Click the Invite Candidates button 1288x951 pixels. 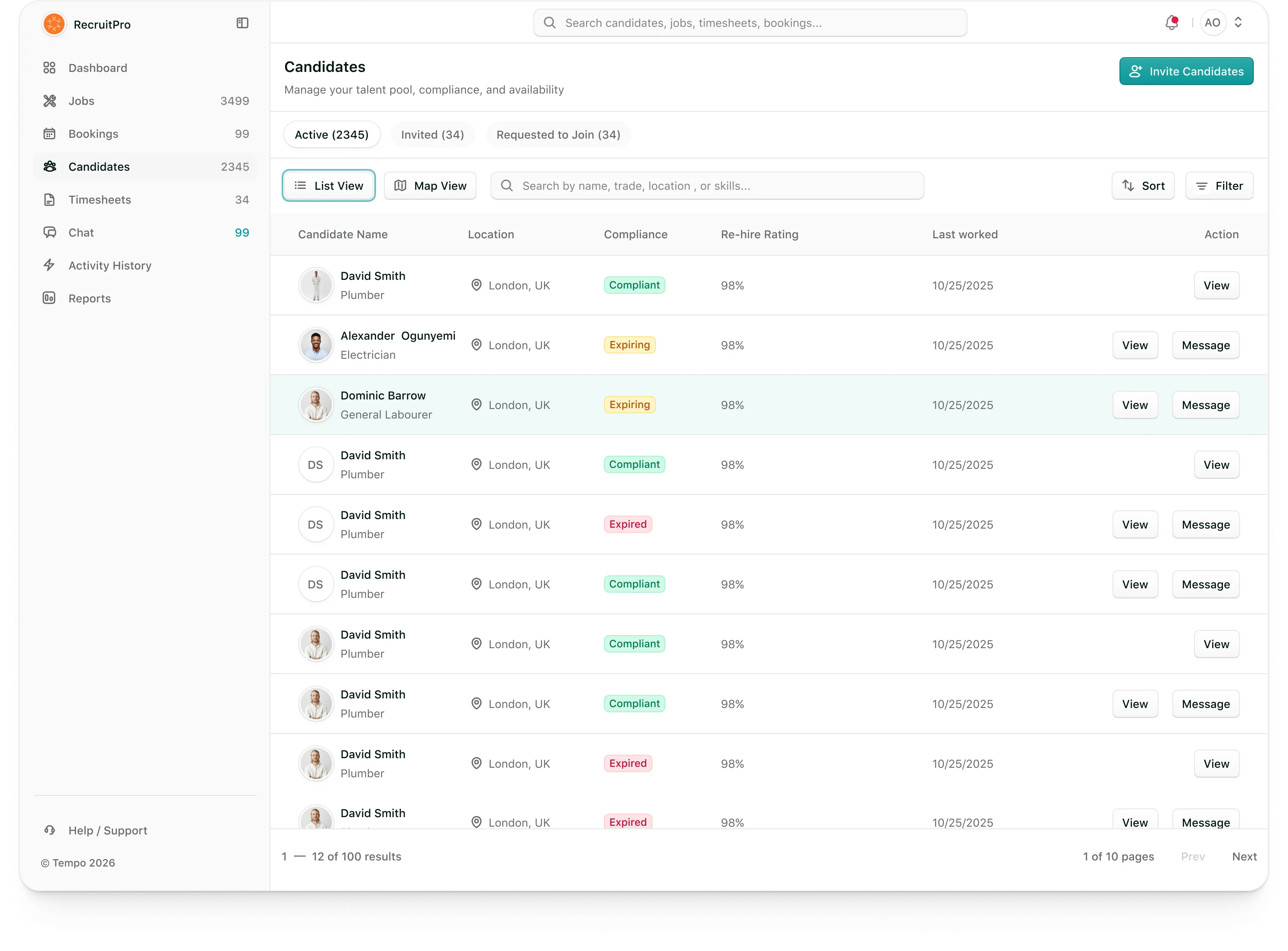(1186, 71)
